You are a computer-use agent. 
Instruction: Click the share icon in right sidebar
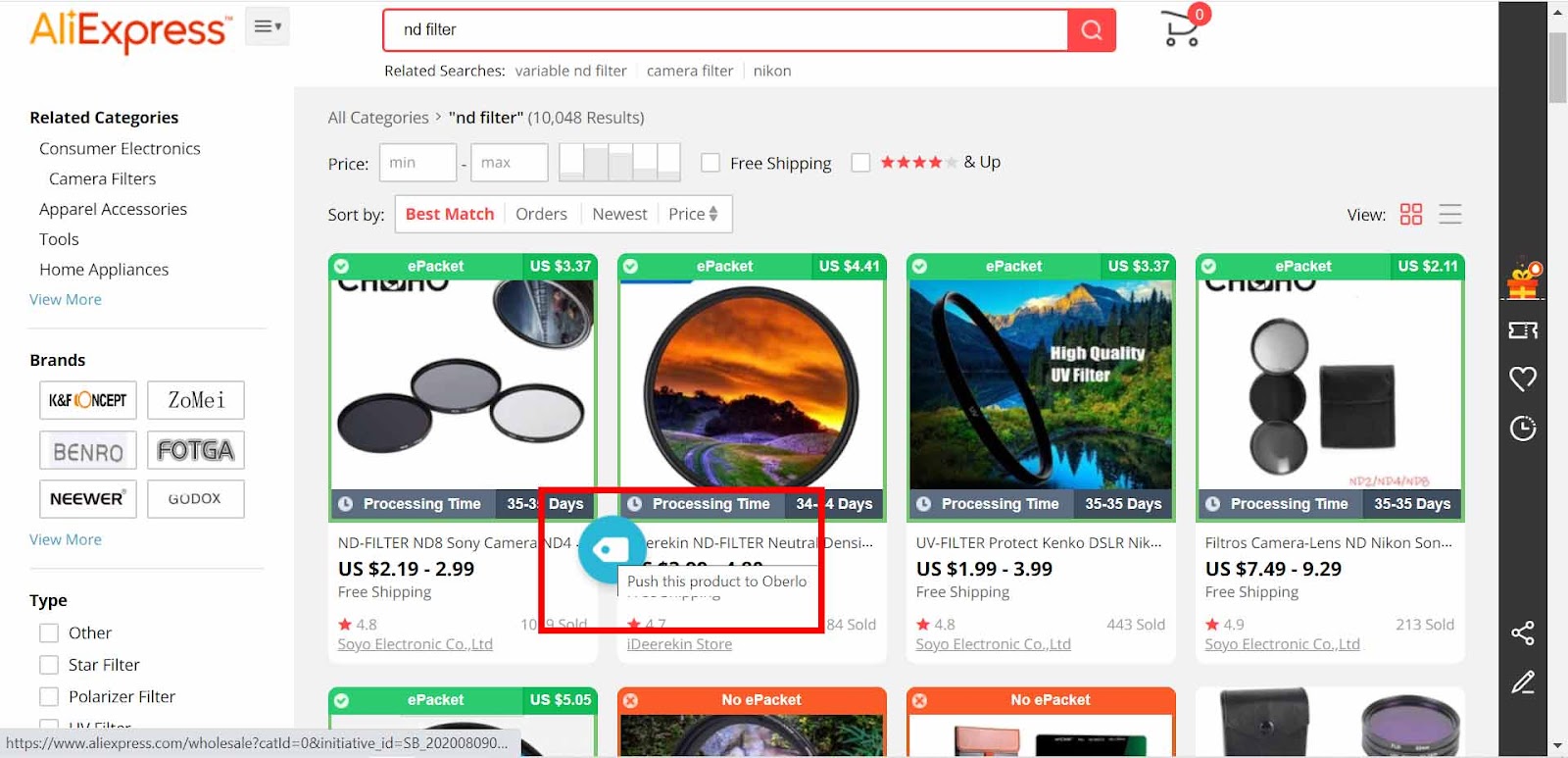point(1523,632)
